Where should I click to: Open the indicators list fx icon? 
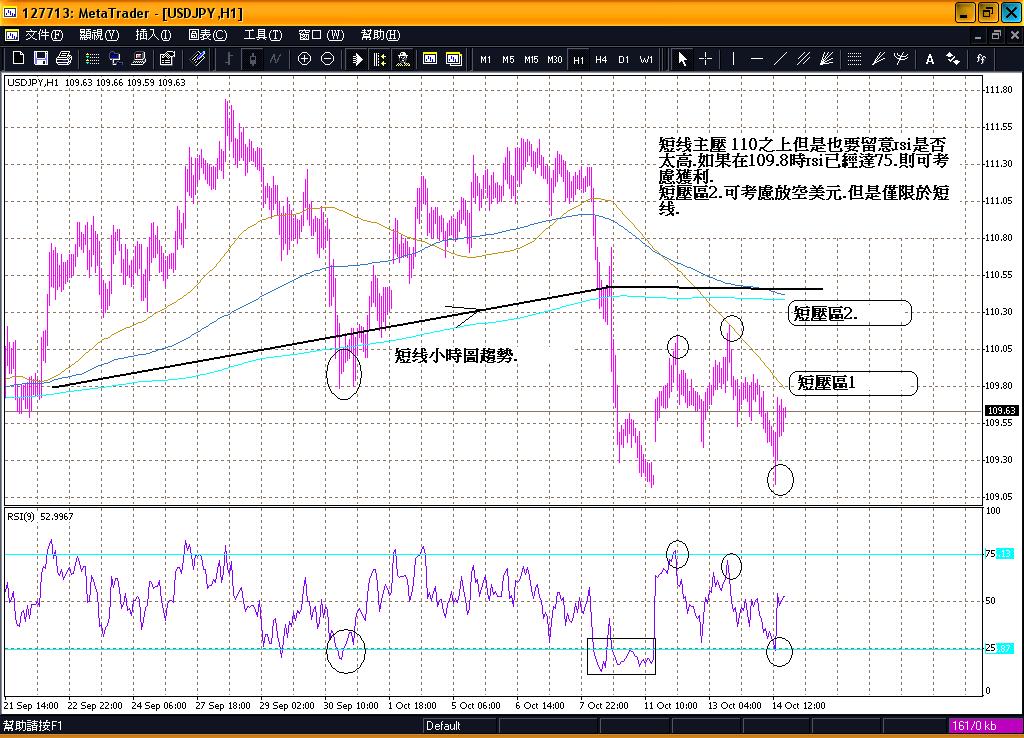981,59
